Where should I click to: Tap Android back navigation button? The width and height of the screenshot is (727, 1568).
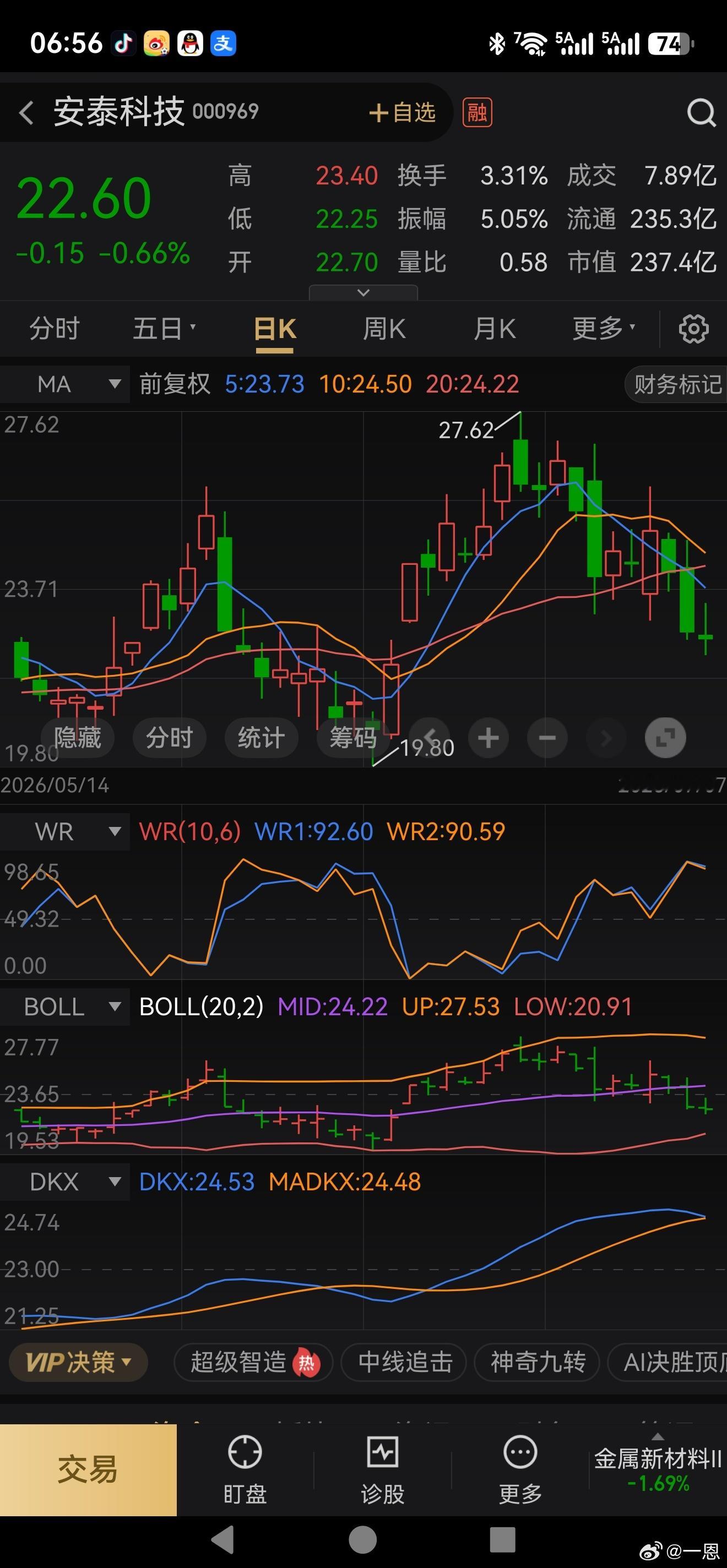[x=224, y=1540]
